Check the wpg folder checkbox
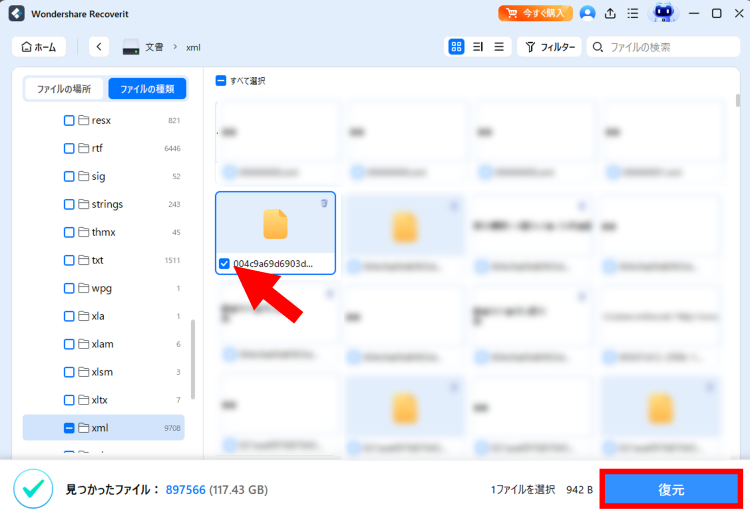 (x=69, y=288)
